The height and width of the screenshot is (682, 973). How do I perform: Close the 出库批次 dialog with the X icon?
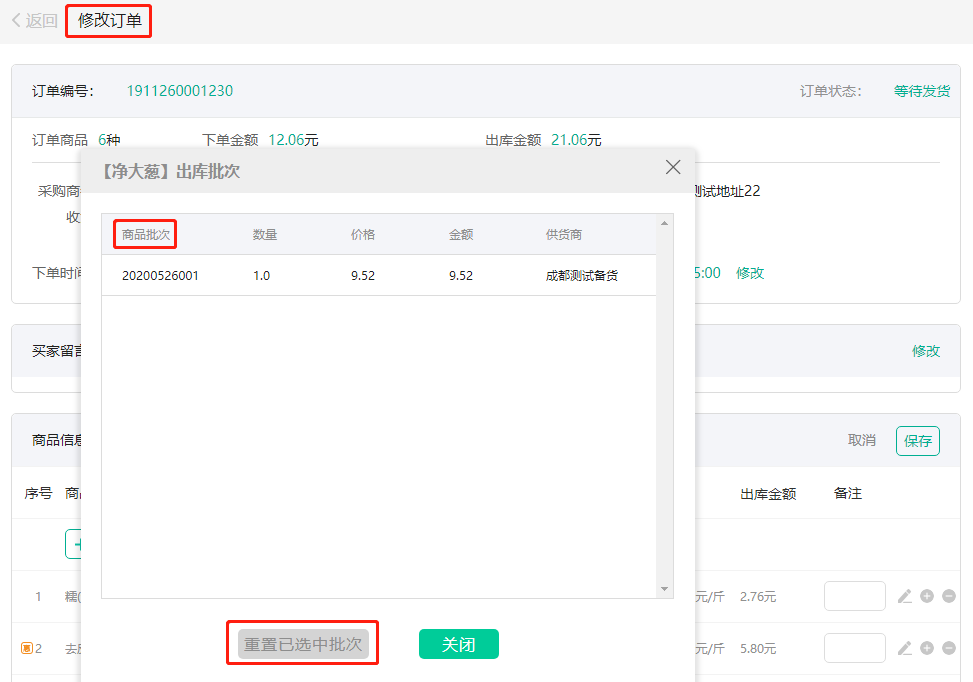click(x=672, y=167)
